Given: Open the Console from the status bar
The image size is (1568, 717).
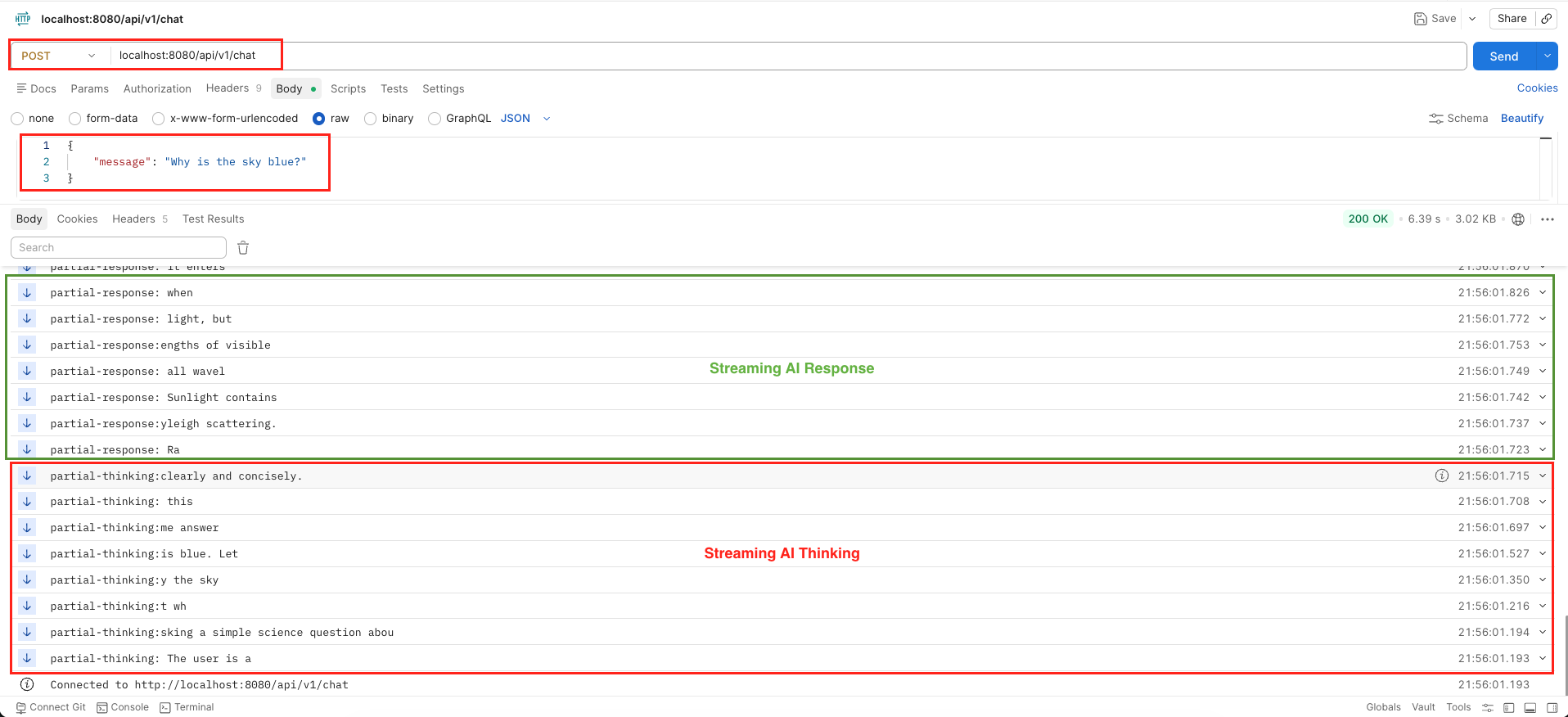Looking at the screenshot, I should tap(123, 707).
